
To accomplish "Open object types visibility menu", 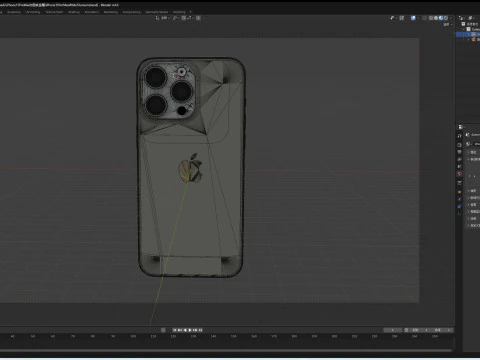I will click(394, 18).
